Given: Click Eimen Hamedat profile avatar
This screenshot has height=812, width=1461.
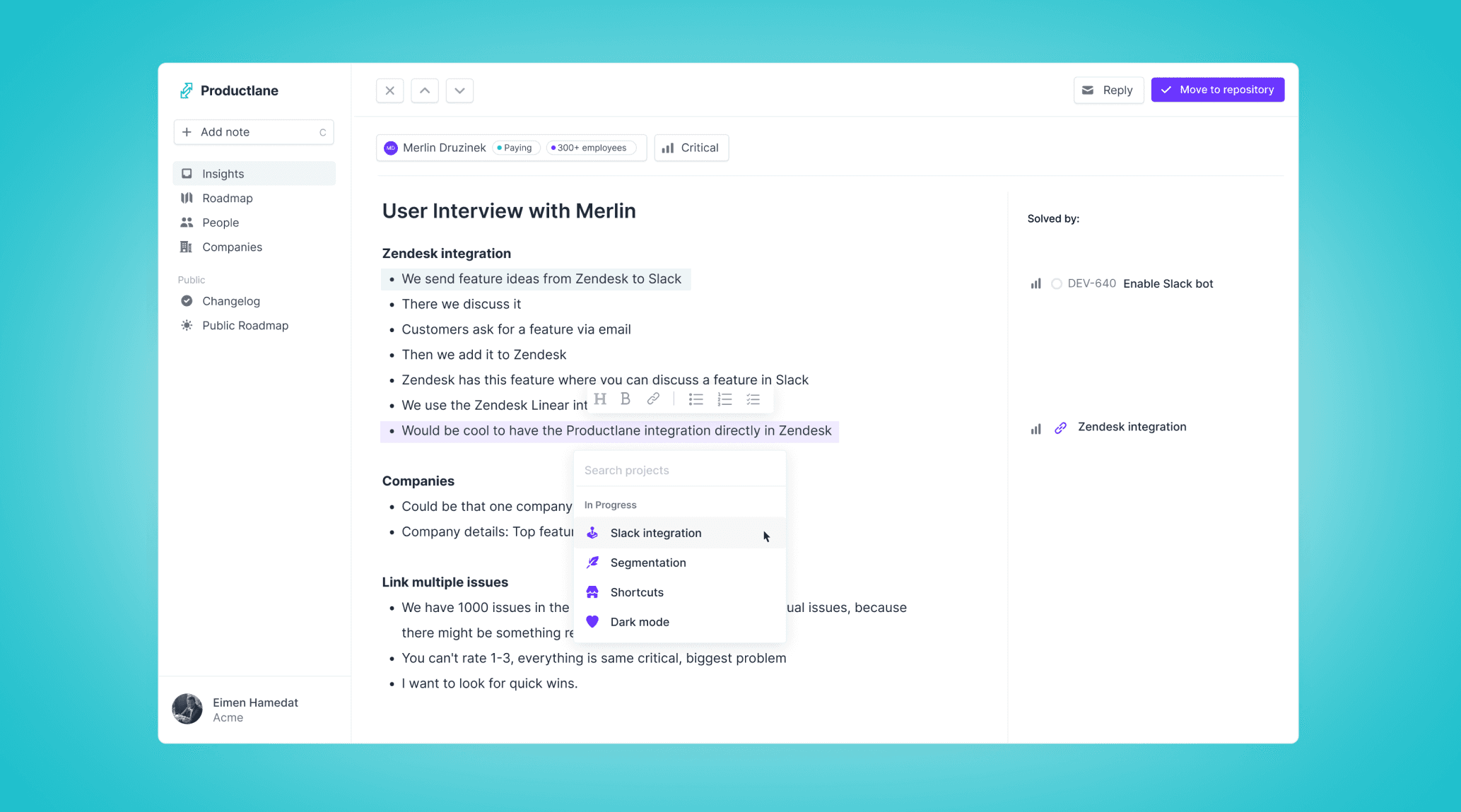Looking at the screenshot, I should [187, 709].
